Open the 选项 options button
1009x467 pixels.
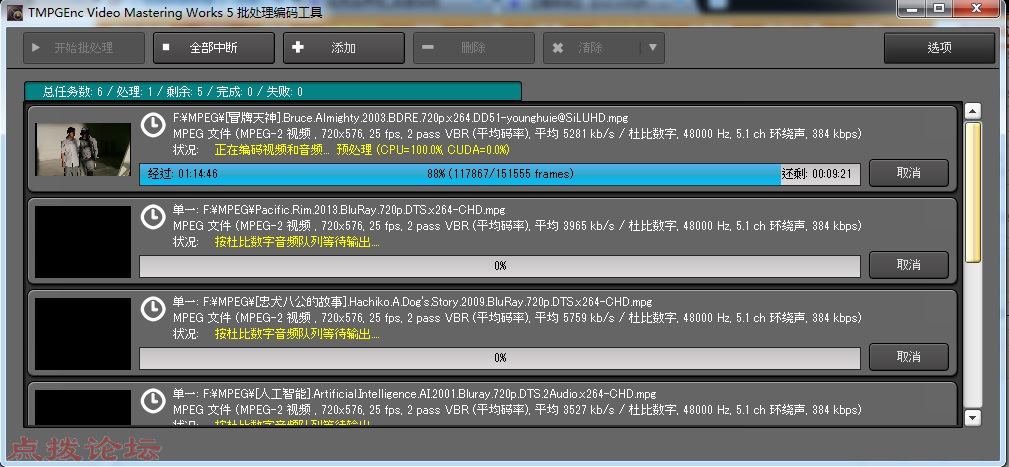(940, 48)
